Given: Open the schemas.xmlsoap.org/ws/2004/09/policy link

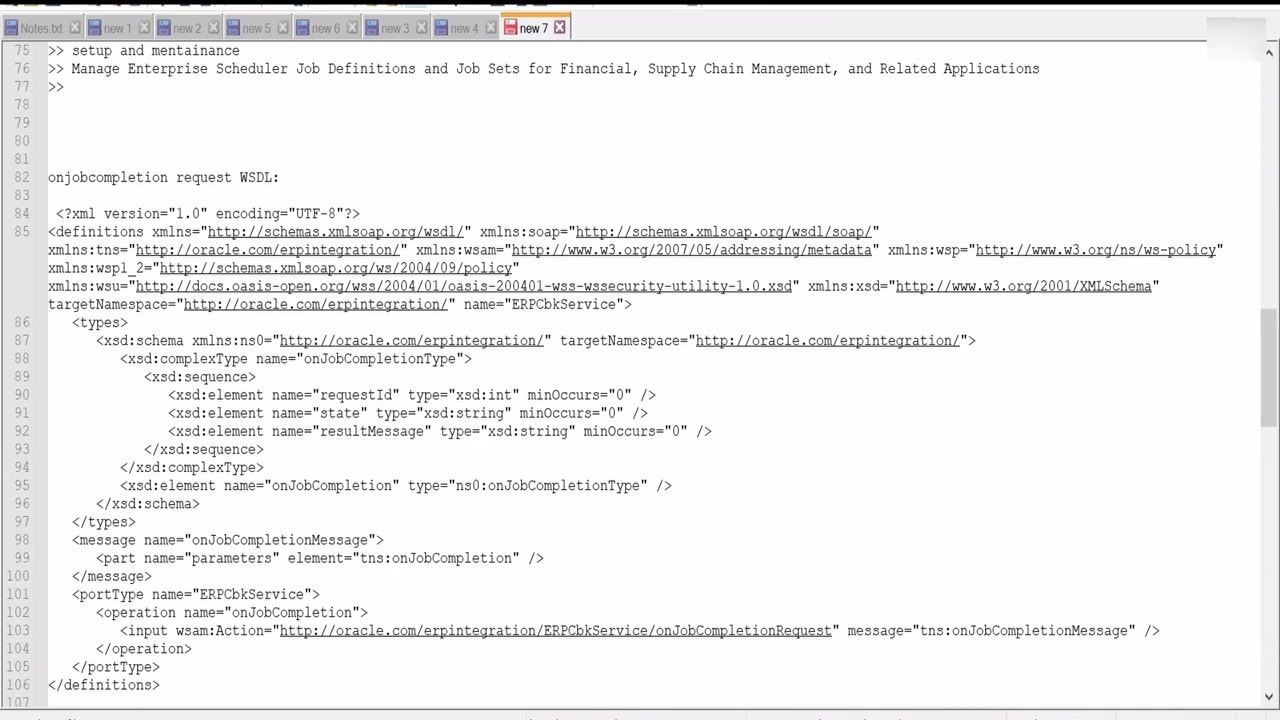Looking at the screenshot, I should 336,268.
